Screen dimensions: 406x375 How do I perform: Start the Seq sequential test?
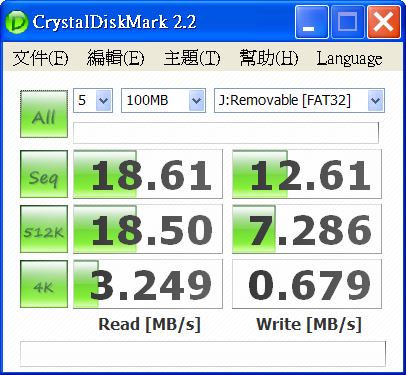click(44, 174)
